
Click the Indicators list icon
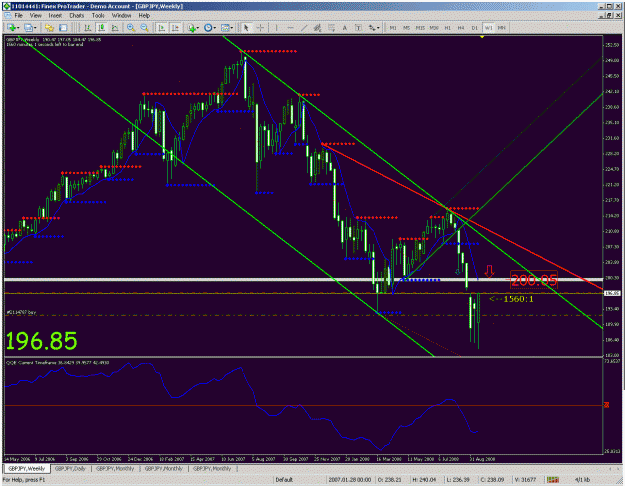[x=192, y=28]
